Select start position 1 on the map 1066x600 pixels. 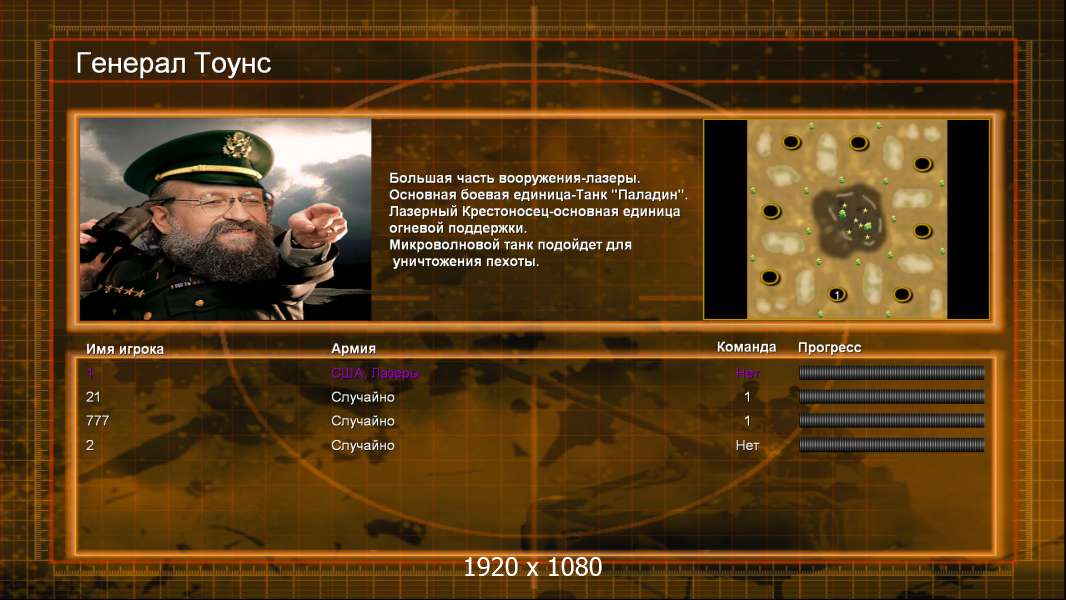[x=837, y=294]
